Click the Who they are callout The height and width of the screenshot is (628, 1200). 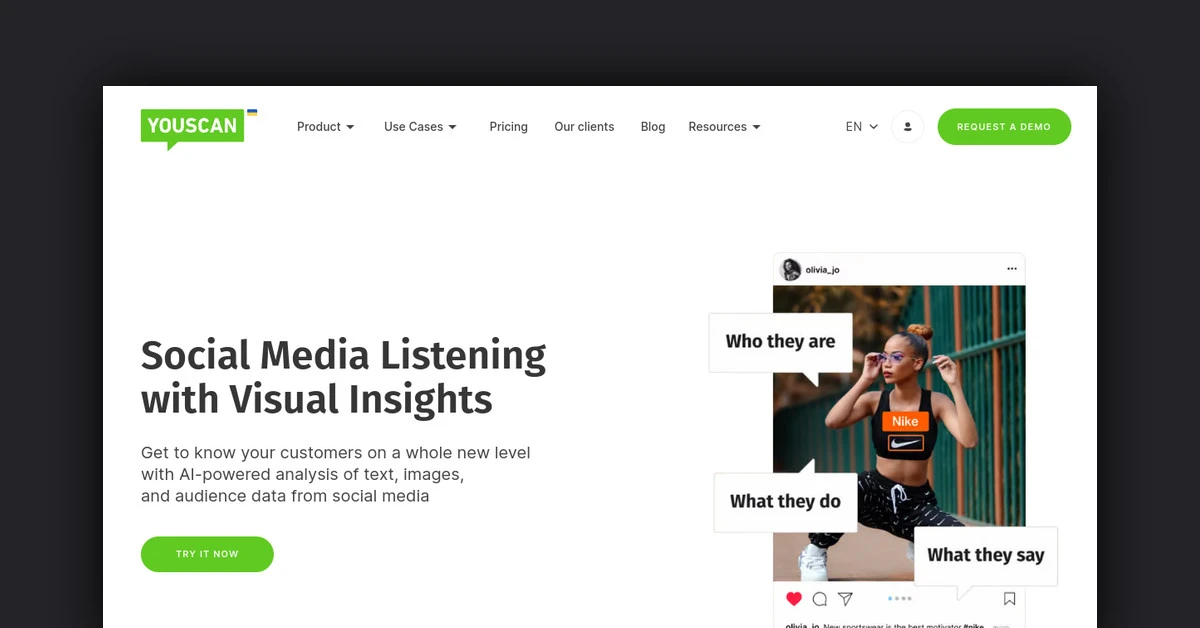tap(780, 343)
